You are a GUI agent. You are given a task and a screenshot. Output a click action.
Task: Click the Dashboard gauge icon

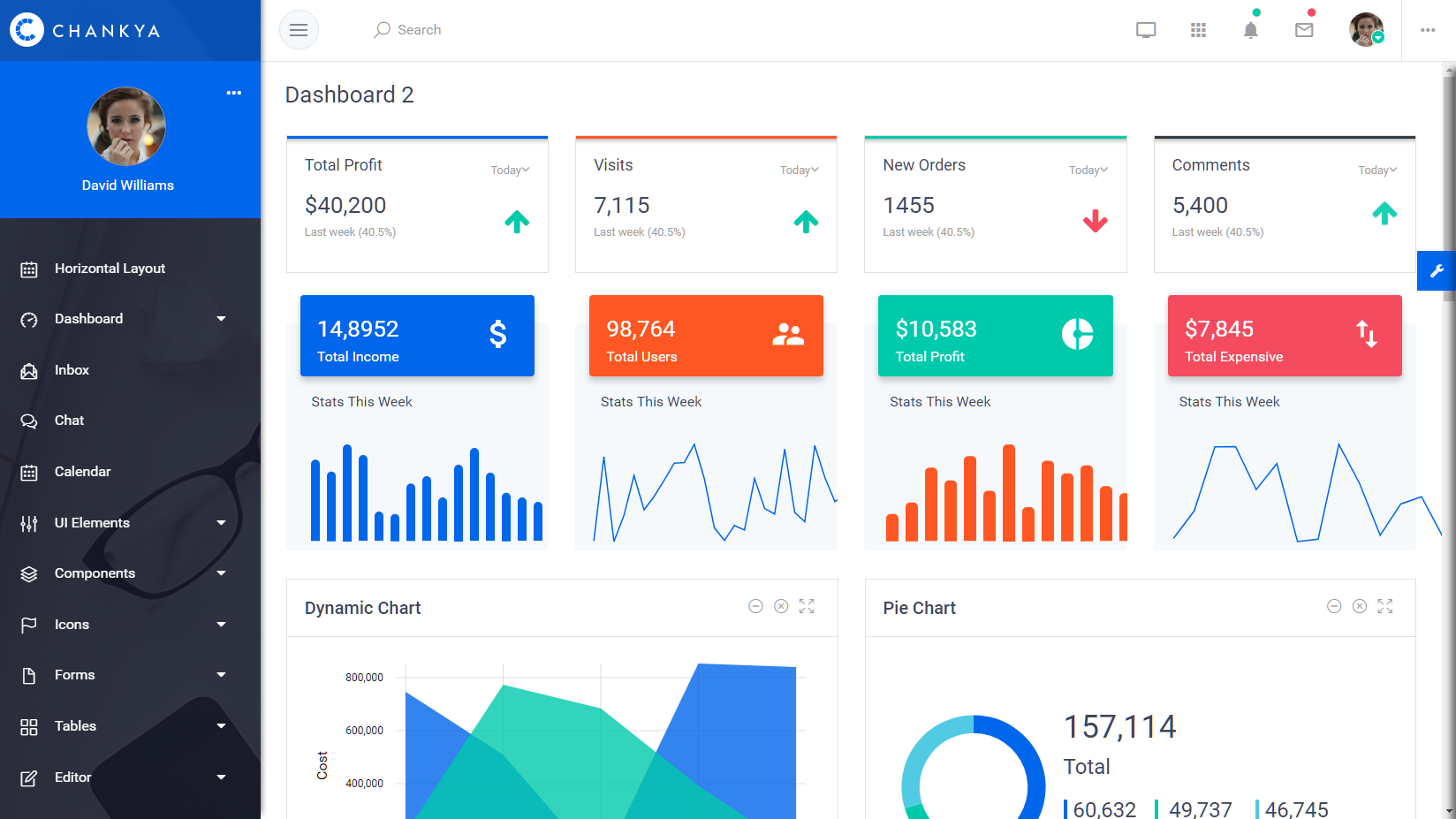coord(29,320)
